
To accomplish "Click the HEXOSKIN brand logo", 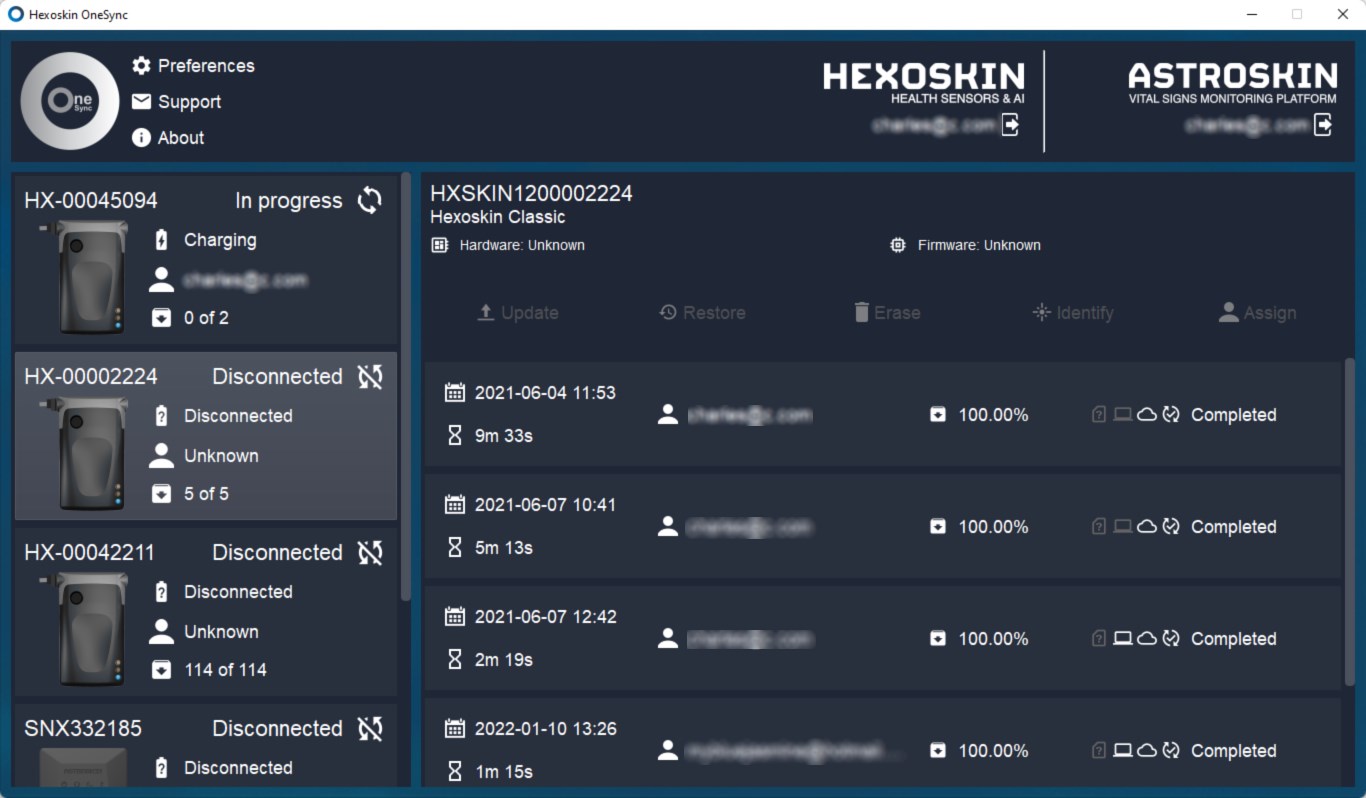I will point(924,82).
